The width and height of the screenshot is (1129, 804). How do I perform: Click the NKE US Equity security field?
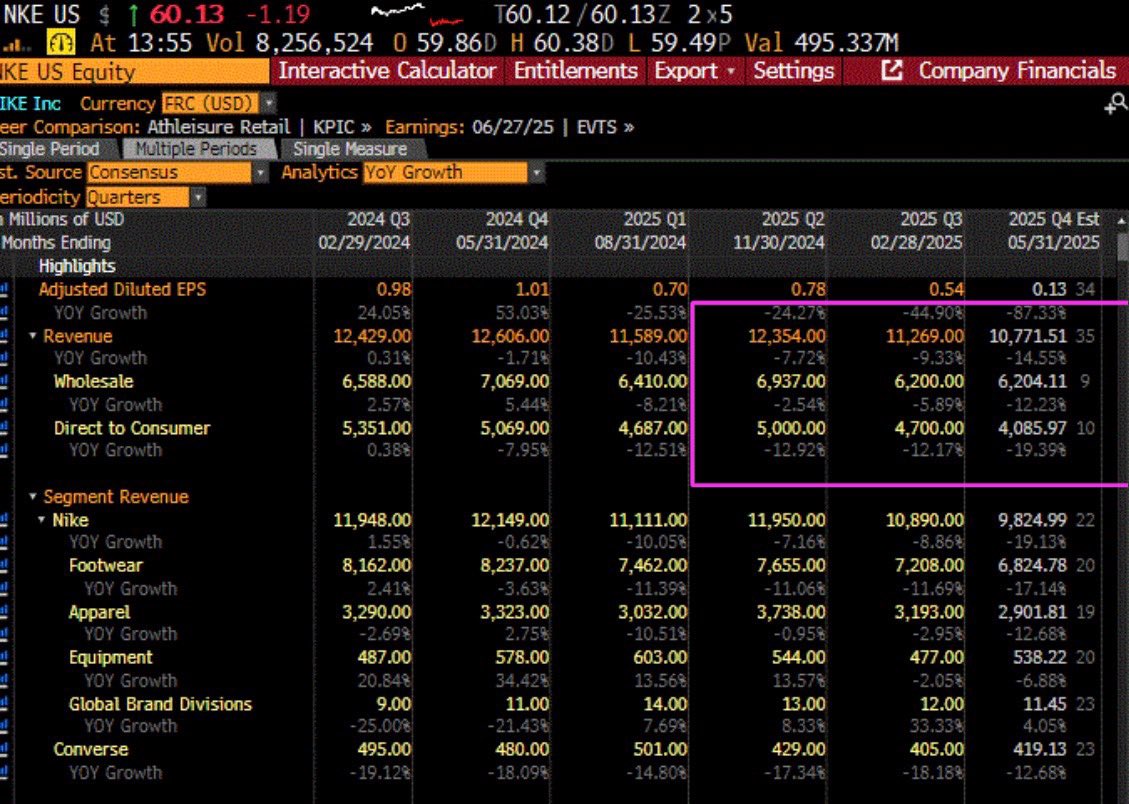pos(134,72)
